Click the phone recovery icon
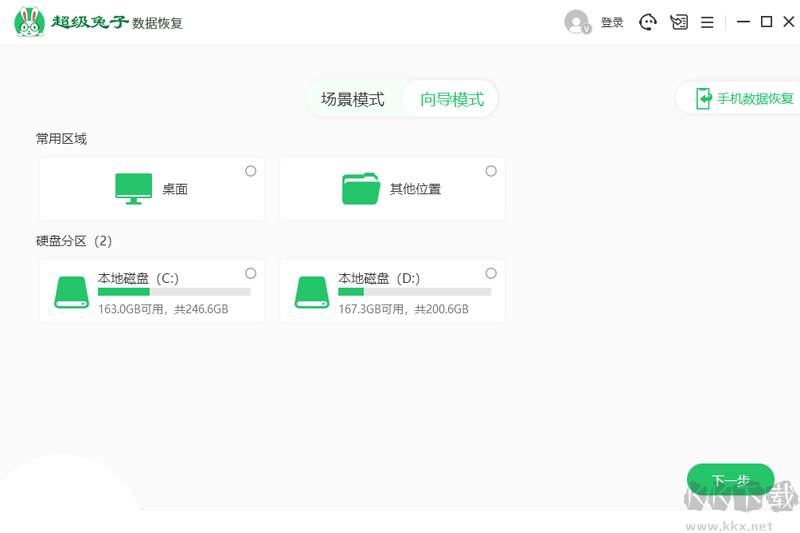 click(704, 98)
